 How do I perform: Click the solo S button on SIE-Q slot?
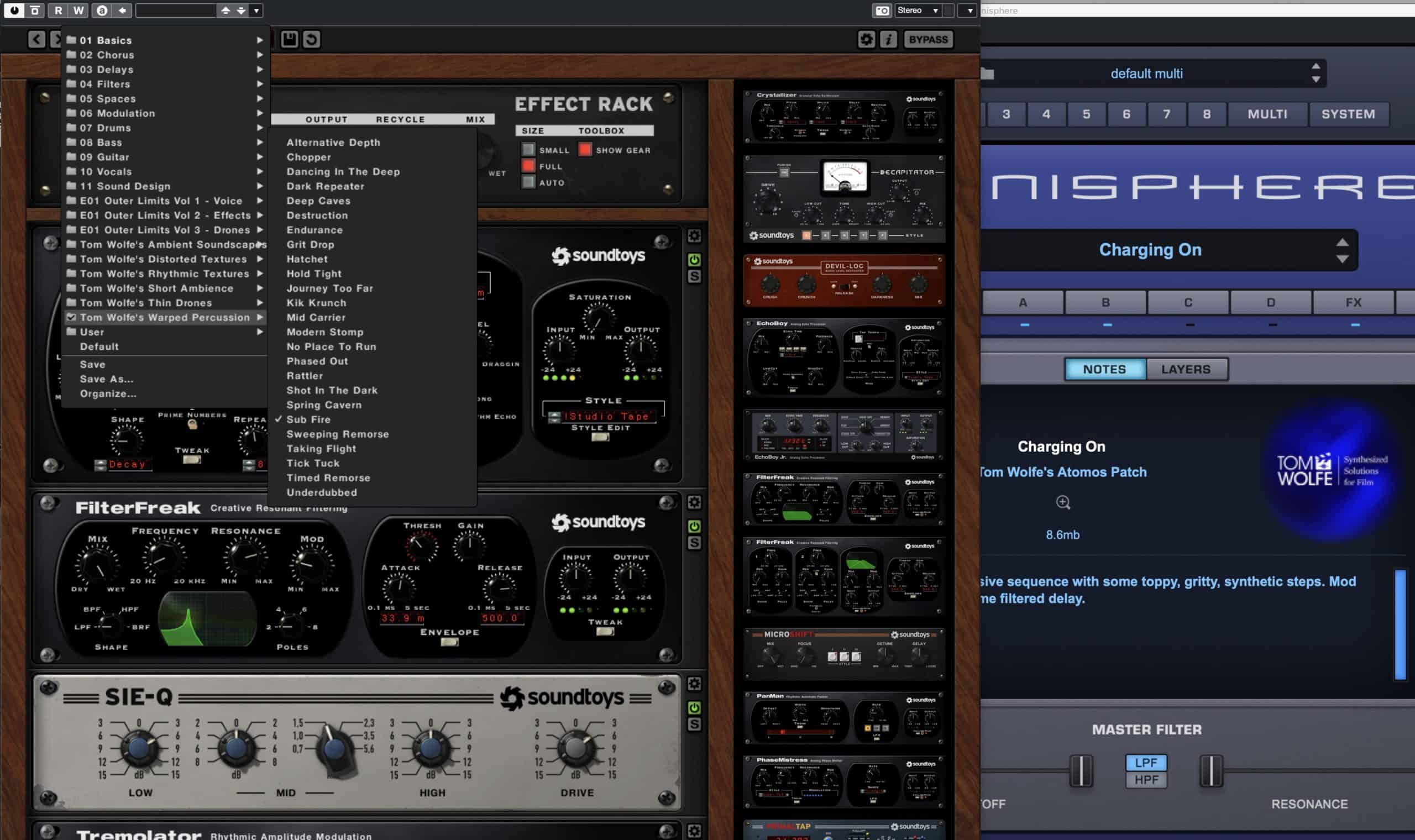click(x=694, y=724)
